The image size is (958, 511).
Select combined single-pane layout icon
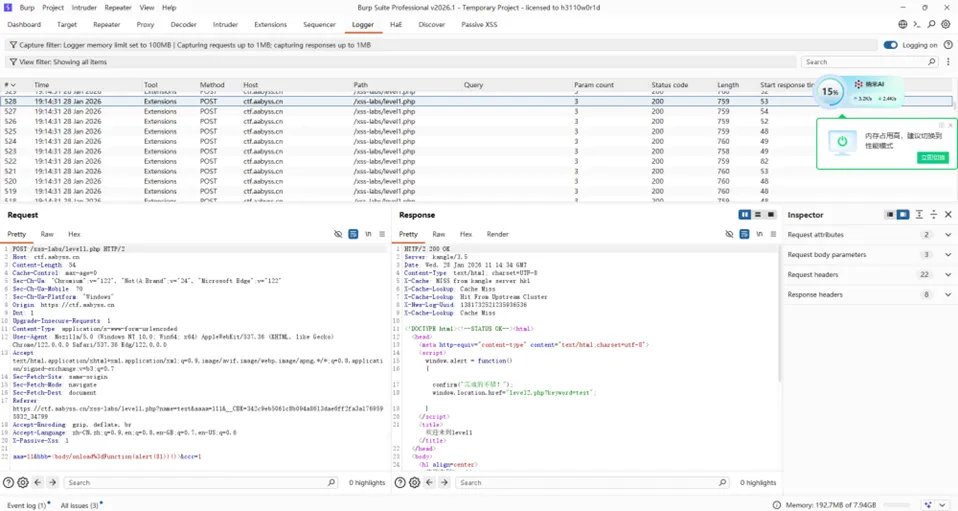tap(771, 215)
